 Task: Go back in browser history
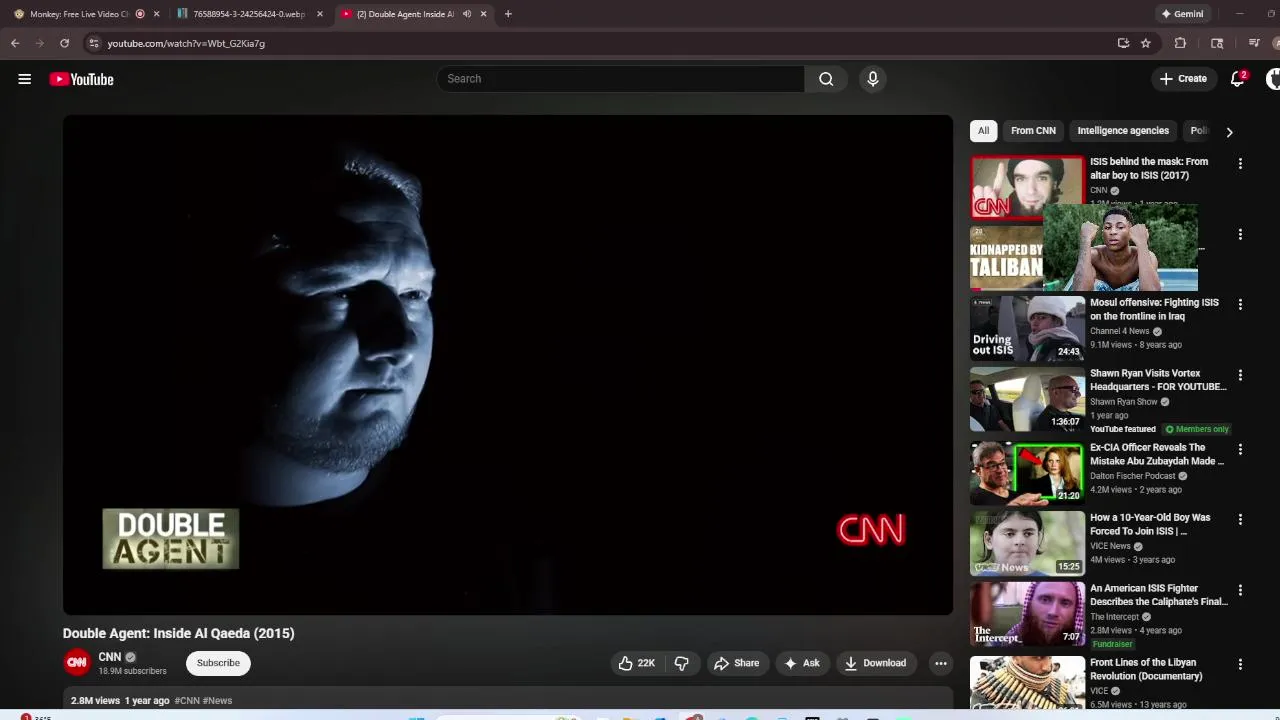pos(15,43)
